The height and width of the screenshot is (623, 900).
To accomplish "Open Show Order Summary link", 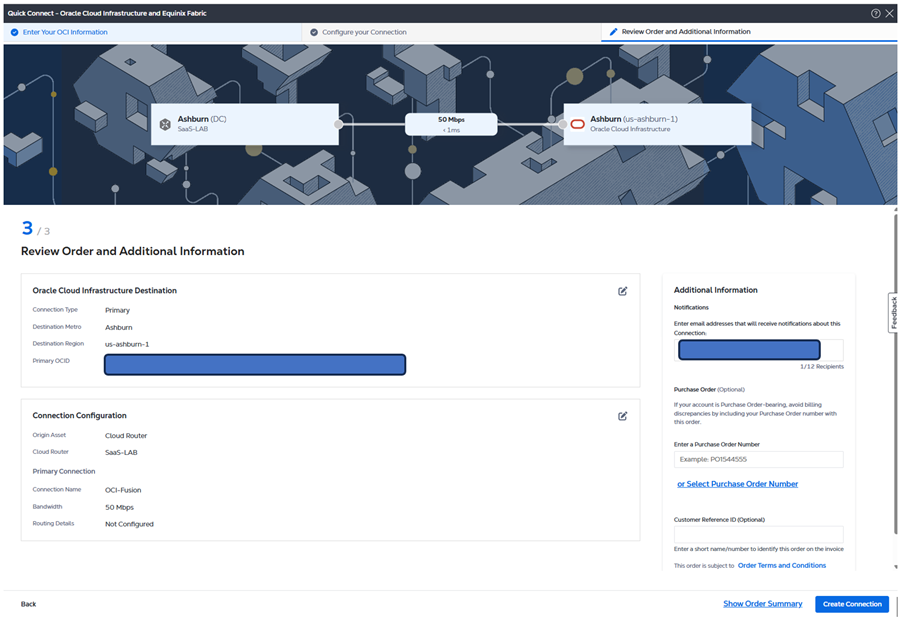I will coord(762,604).
